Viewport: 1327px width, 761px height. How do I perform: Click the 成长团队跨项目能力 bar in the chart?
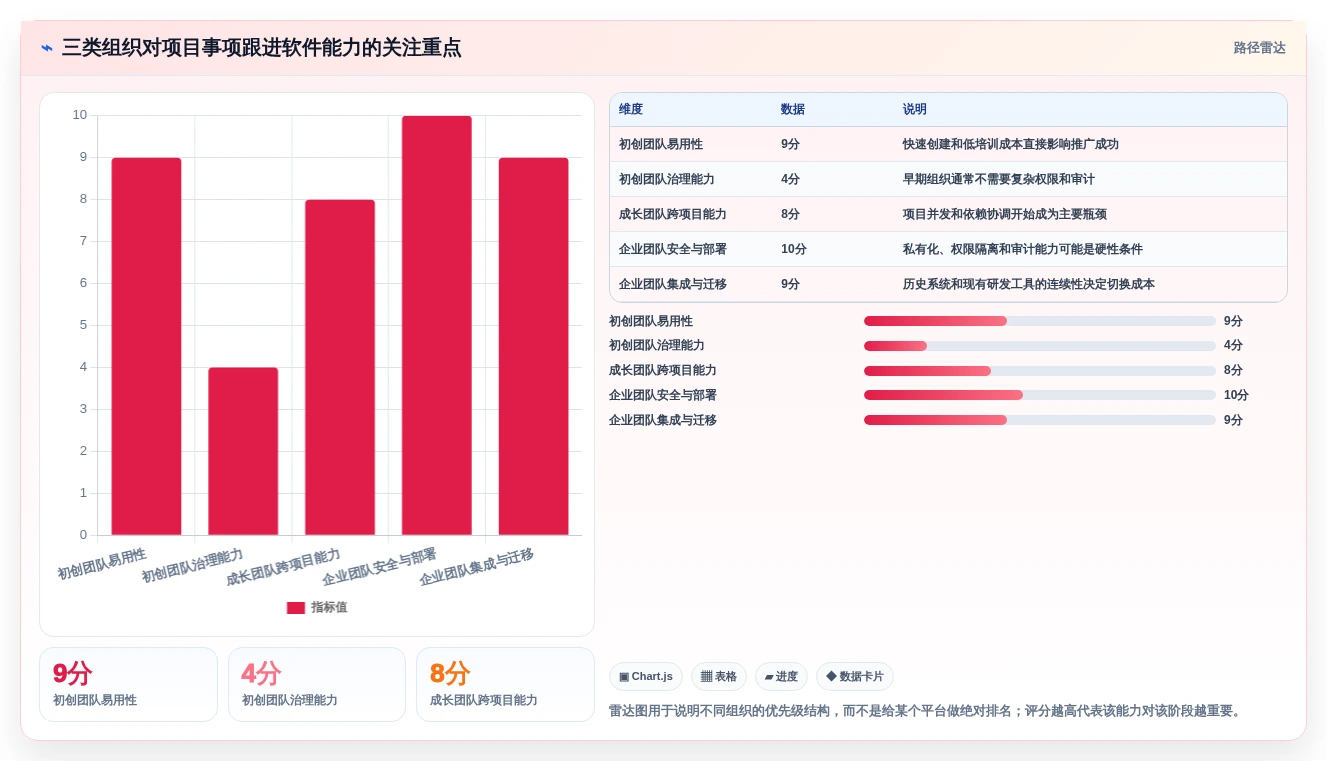(340, 367)
